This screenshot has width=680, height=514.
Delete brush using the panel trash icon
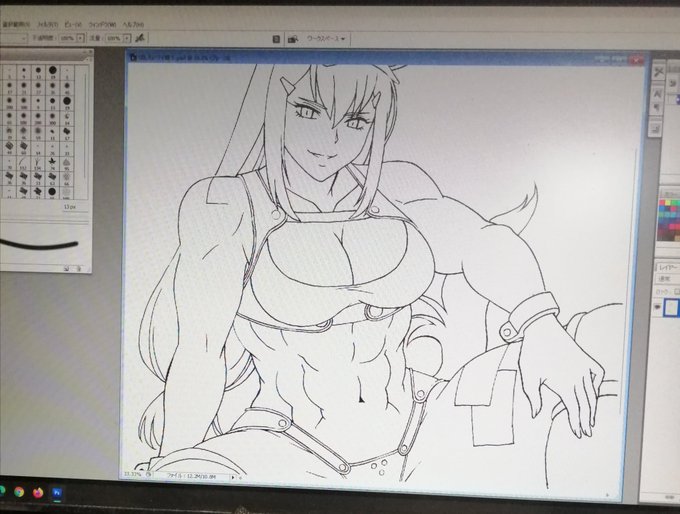[79, 269]
